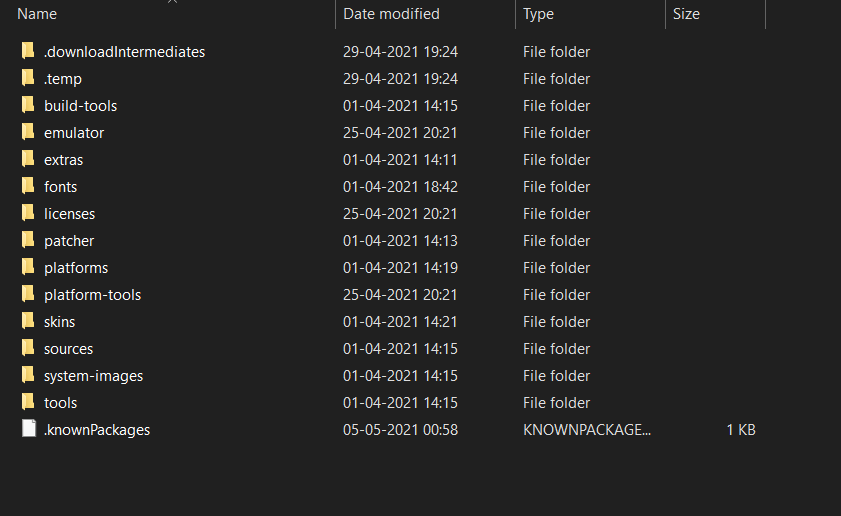The width and height of the screenshot is (841, 516).
Task: Select the platform-tools folder name
Action: pos(92,294)
